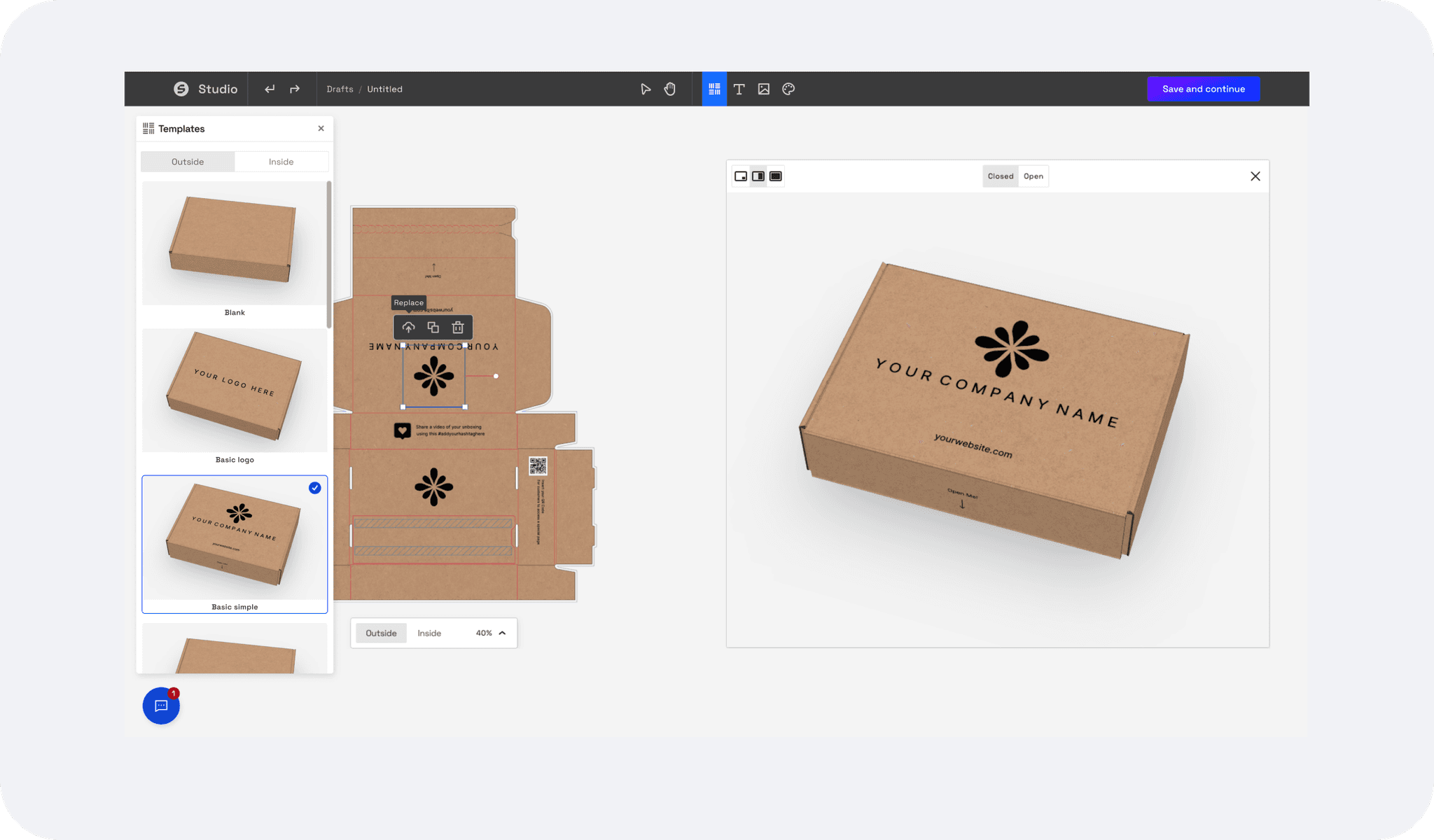The width and height of the screenshot is (1434, 840).
Task: Click the Replace upload icon
Action: click(x=408, y=328)
